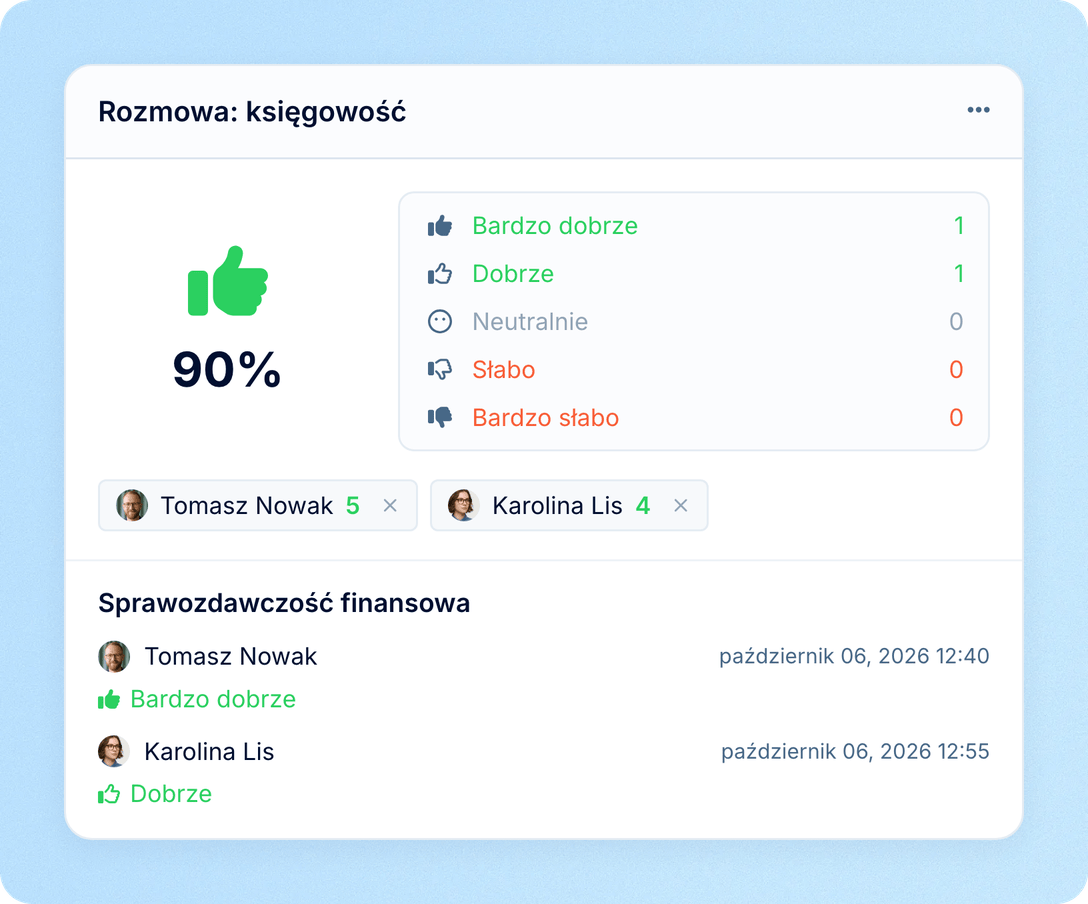Click the Dobrze count value 1
This screenshot has width=1088, height=904.
click(x=959, y=273)
